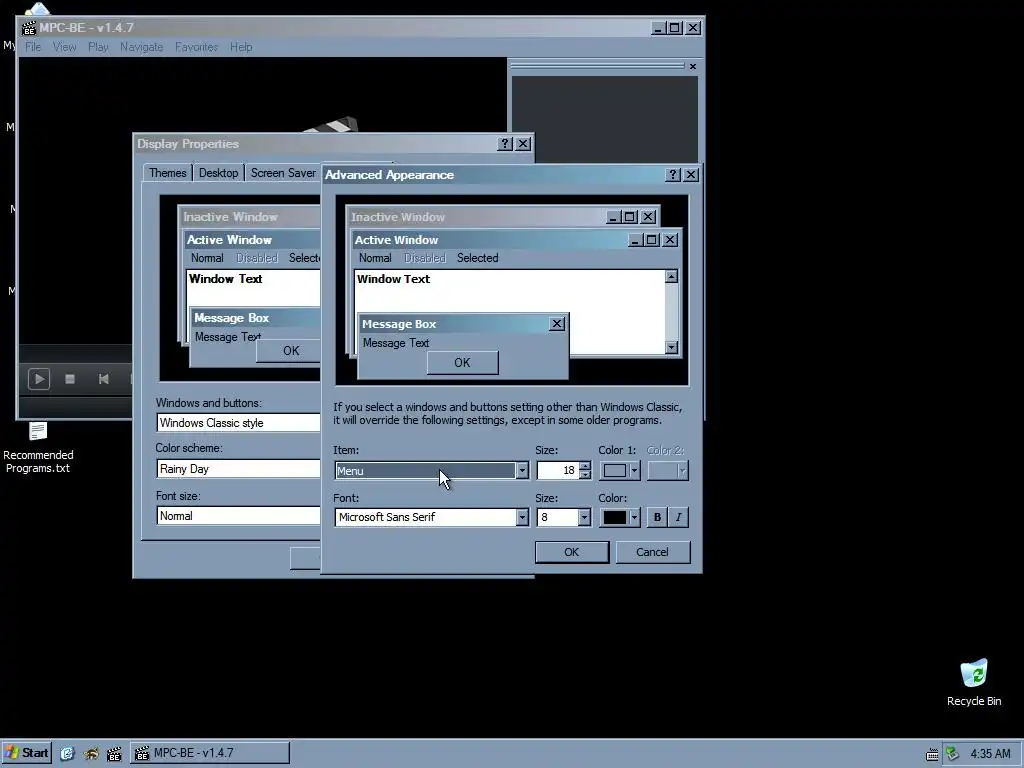
Task: Open View menu in MPC-BE
Action: pyautogui.click(x=64, y=47)
